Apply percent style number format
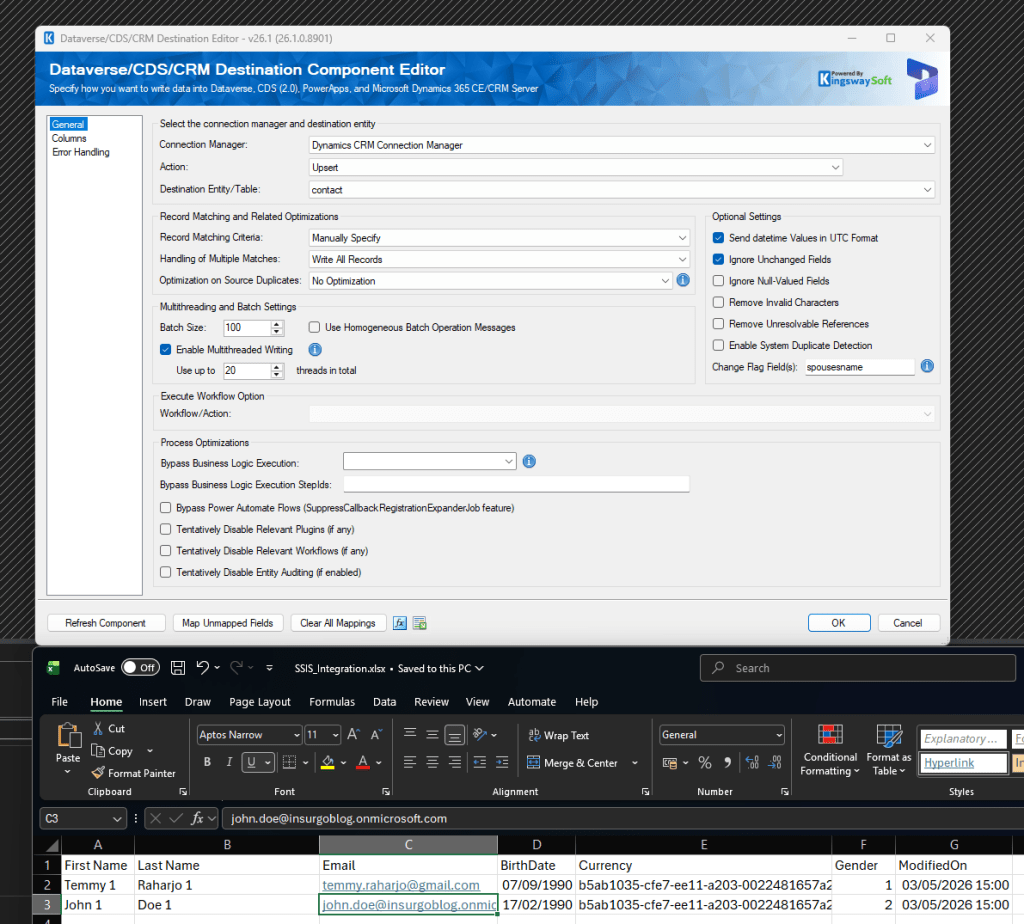The height and width of the screenshot is (924, 1024). 705,763
